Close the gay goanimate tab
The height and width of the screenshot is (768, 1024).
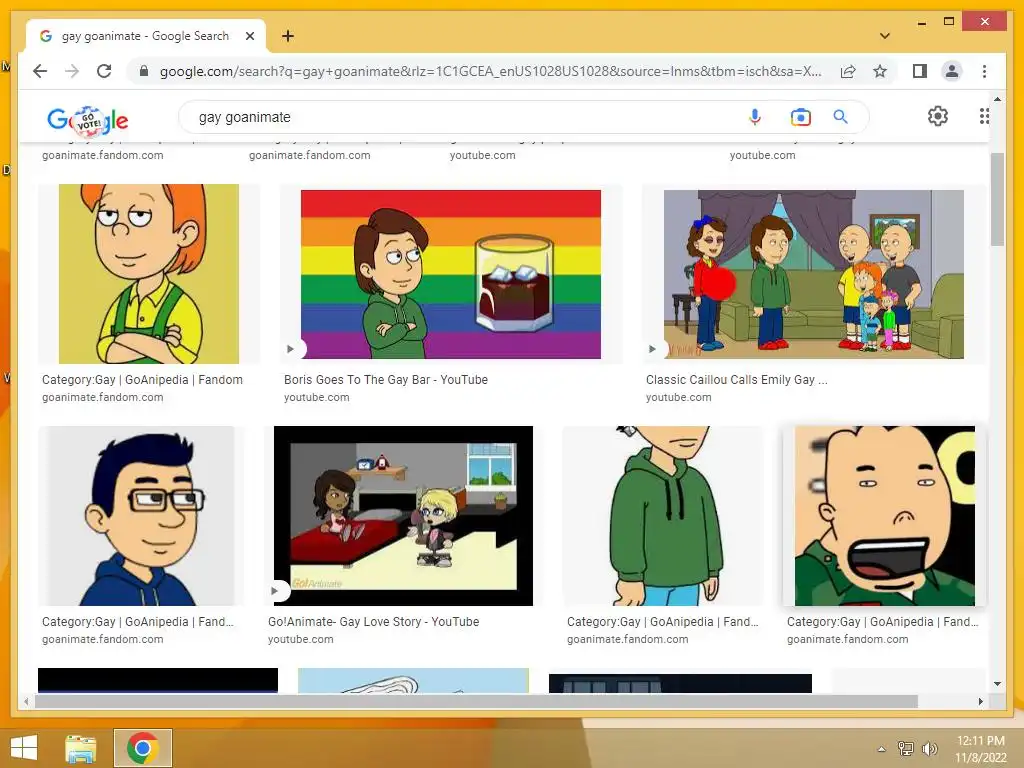tap(249, 37)
